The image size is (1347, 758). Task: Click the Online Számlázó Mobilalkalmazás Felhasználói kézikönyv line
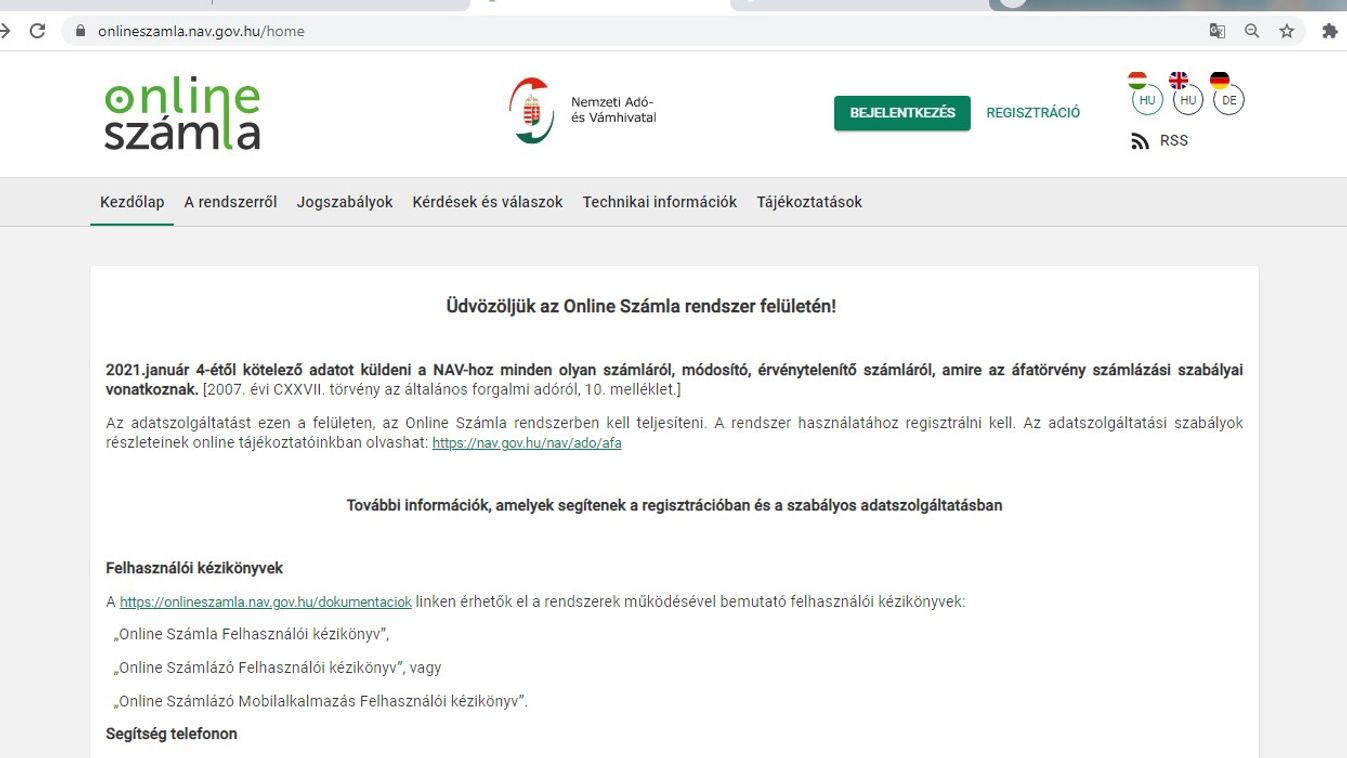(x=320, y=701)
